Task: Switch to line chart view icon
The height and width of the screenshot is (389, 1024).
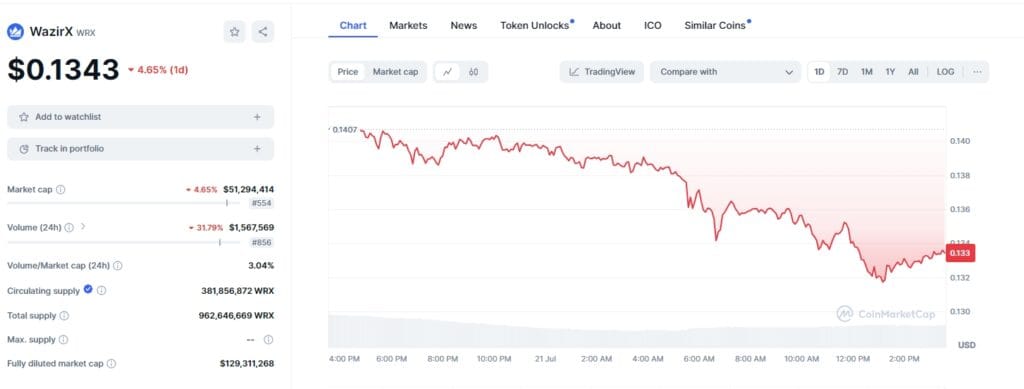Action: click(447, 72)
